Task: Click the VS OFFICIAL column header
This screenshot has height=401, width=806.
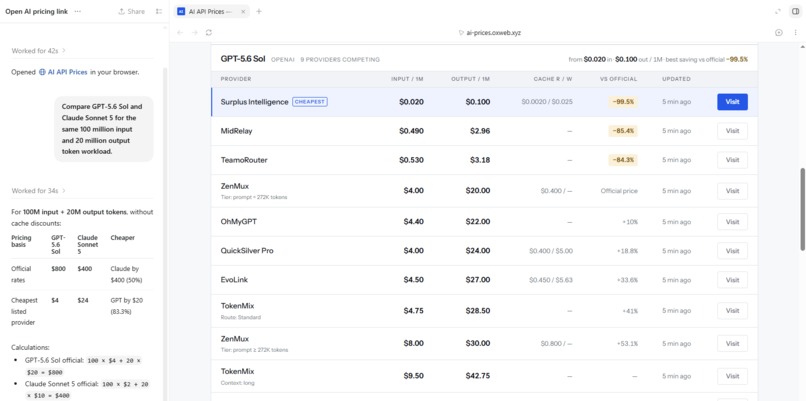Action: click(x=618, y=79)
